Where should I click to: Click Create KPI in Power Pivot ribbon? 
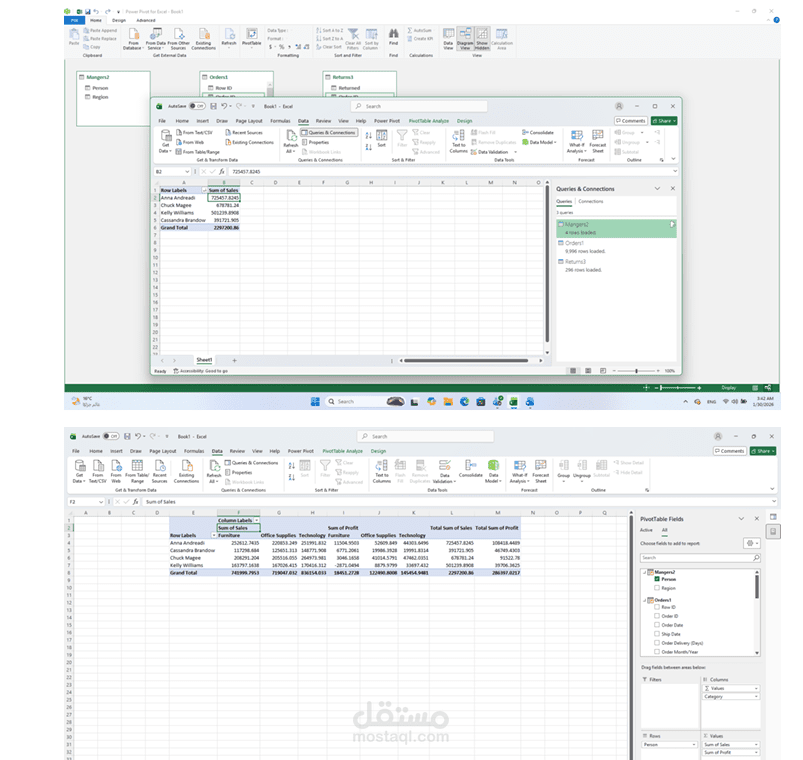[420, 38]
